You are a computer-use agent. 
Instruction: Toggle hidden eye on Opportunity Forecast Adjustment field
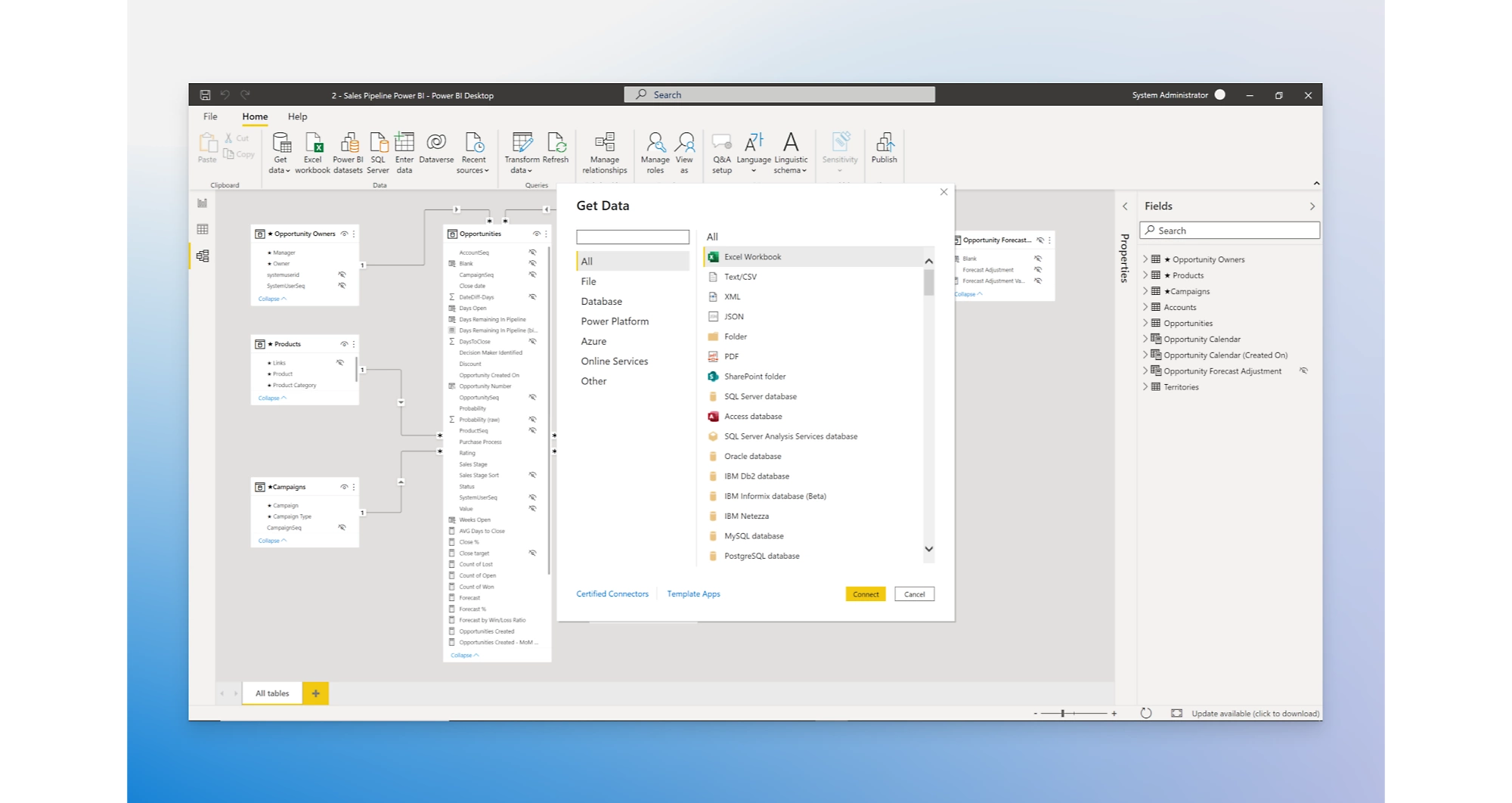1303,370
